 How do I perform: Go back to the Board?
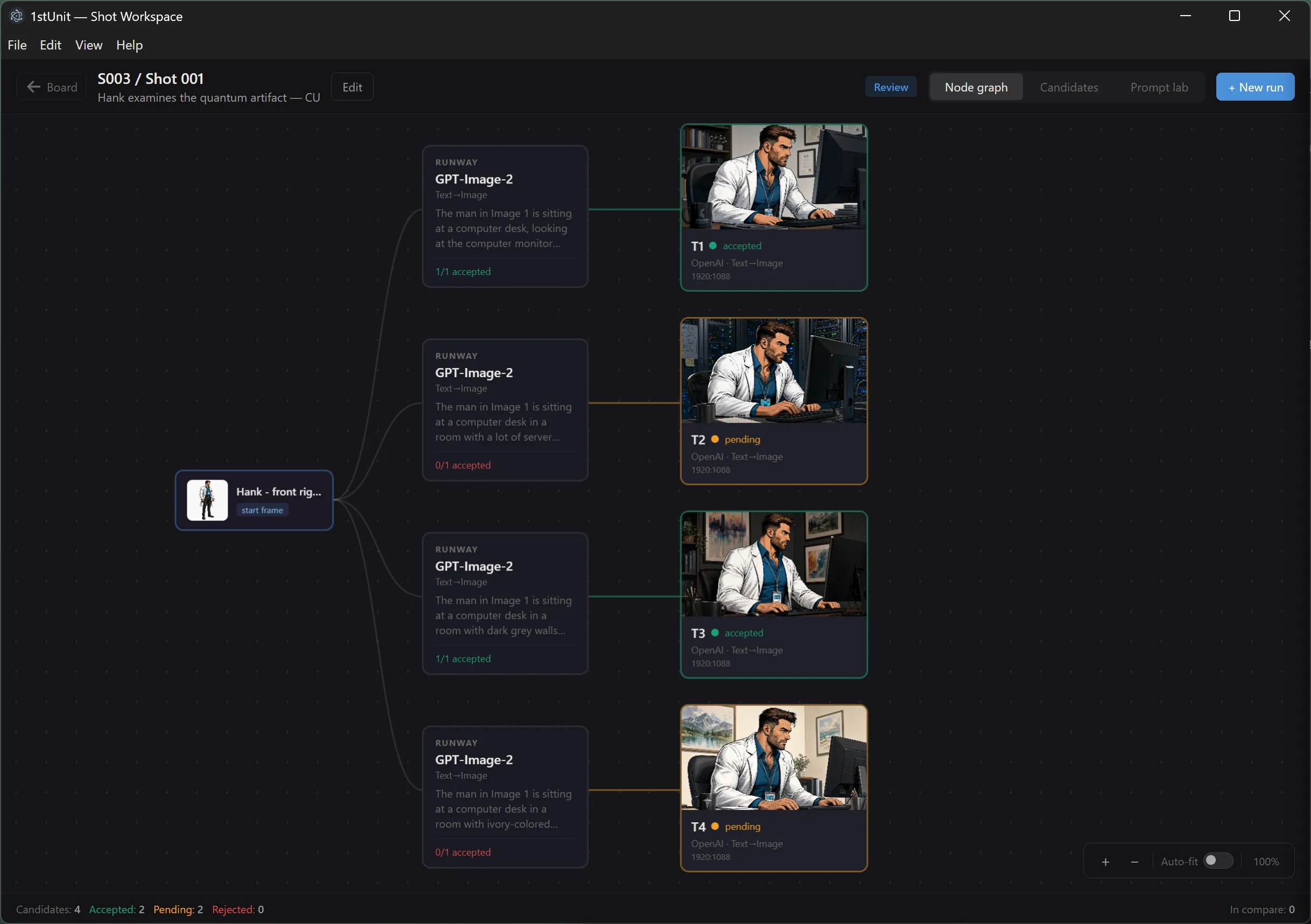click(52, 87)
